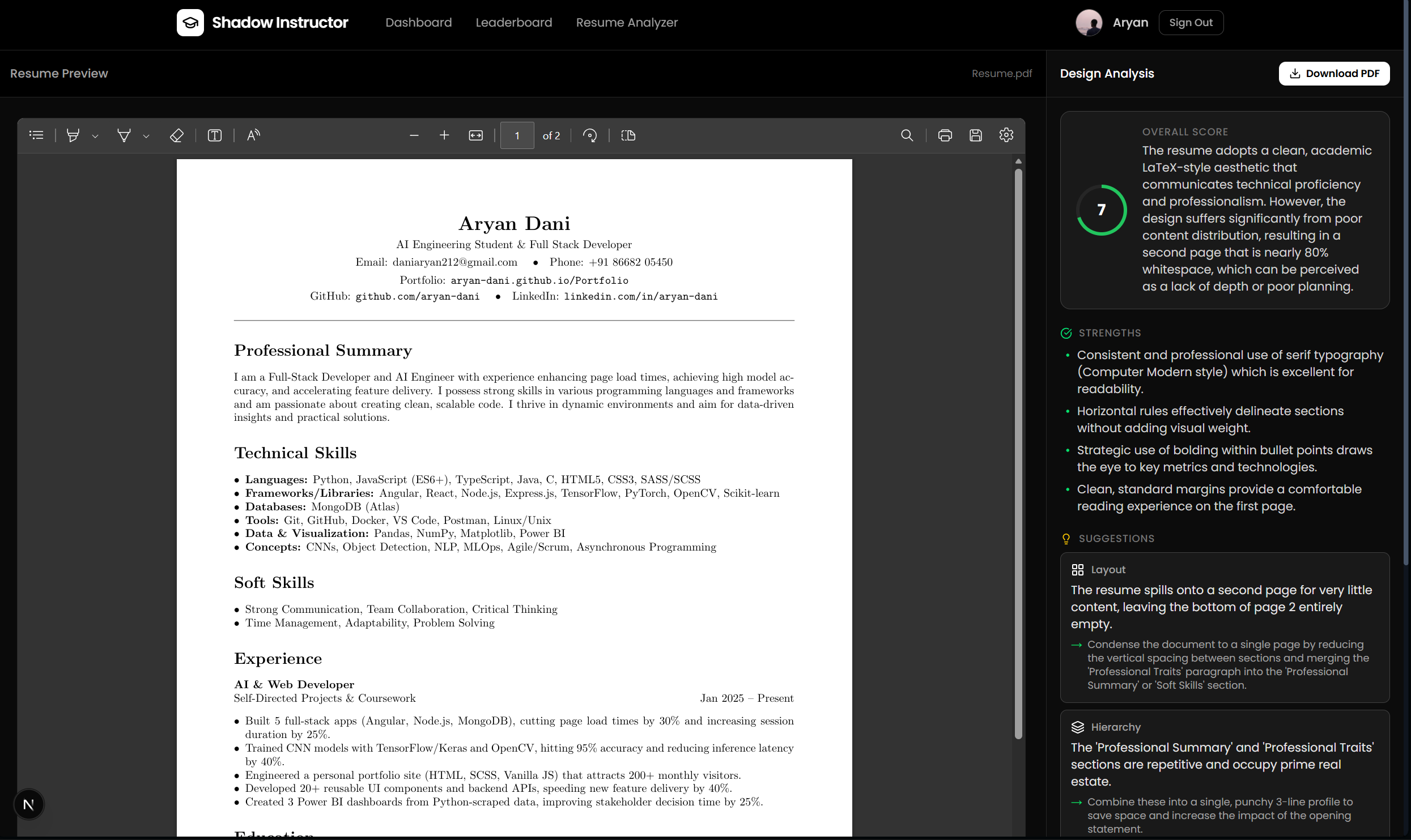Go to Resume Analyzer tab

click(626, 23)
